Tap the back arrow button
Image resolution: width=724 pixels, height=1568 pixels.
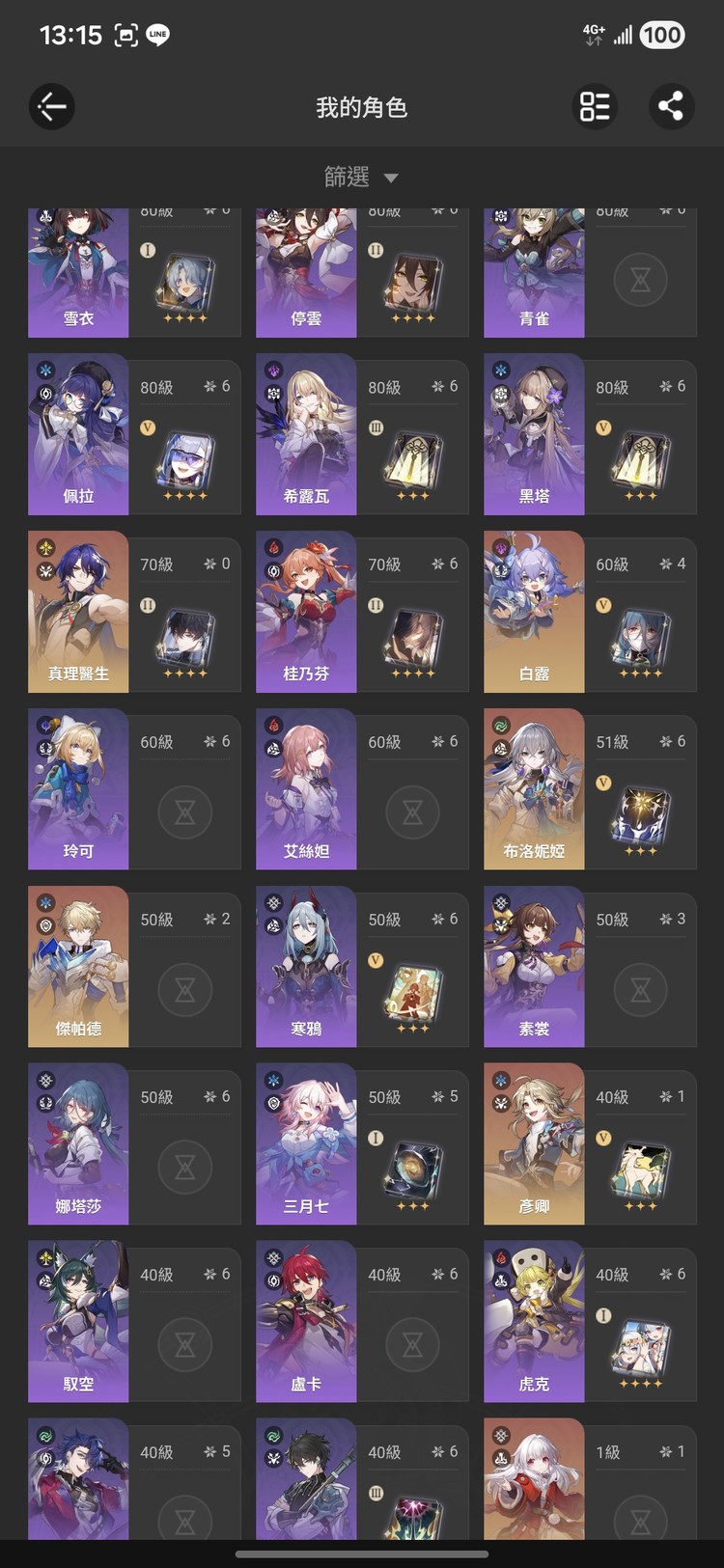pos(52,106)
